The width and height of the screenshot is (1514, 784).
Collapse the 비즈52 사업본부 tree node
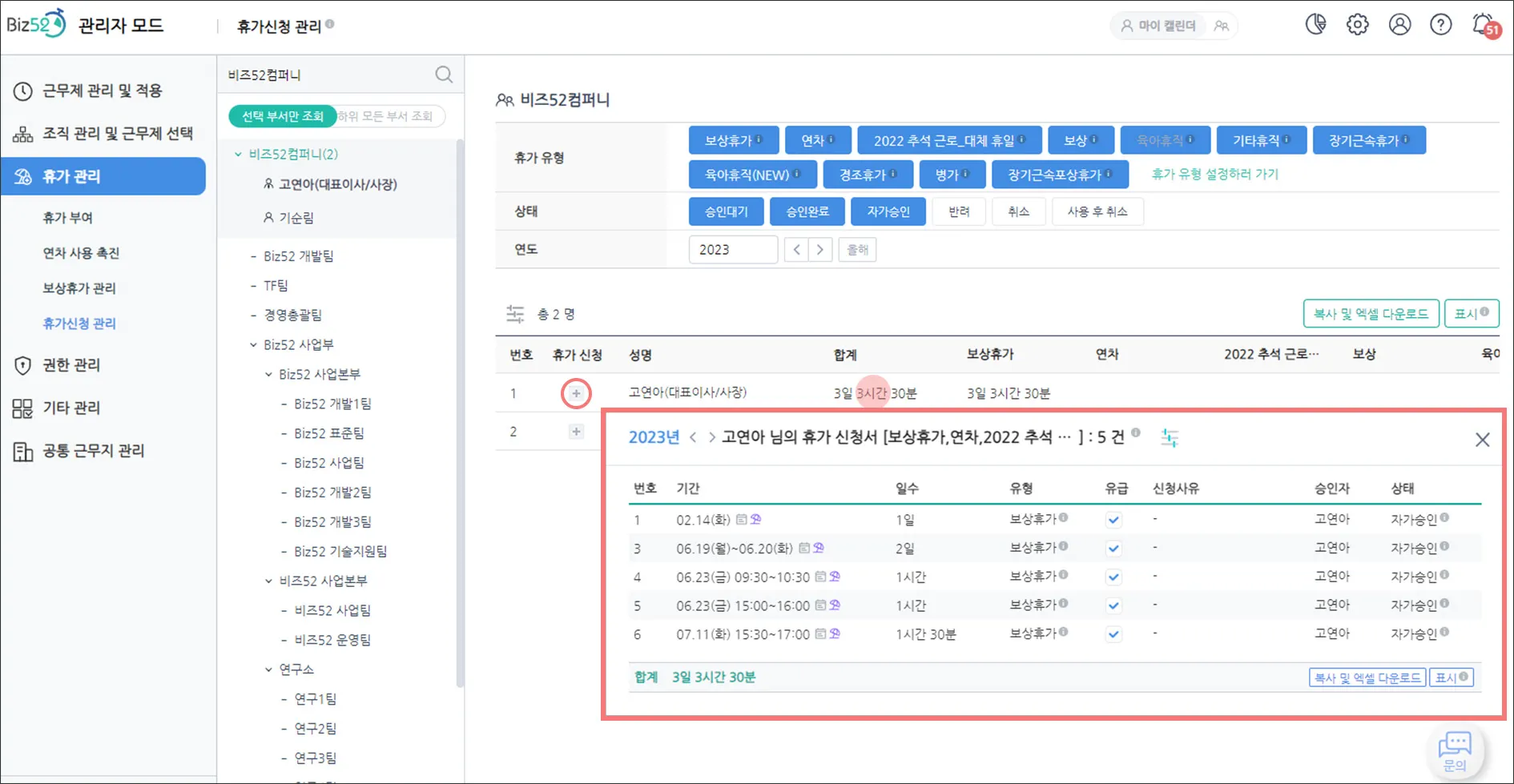click(x=268, y=581)
